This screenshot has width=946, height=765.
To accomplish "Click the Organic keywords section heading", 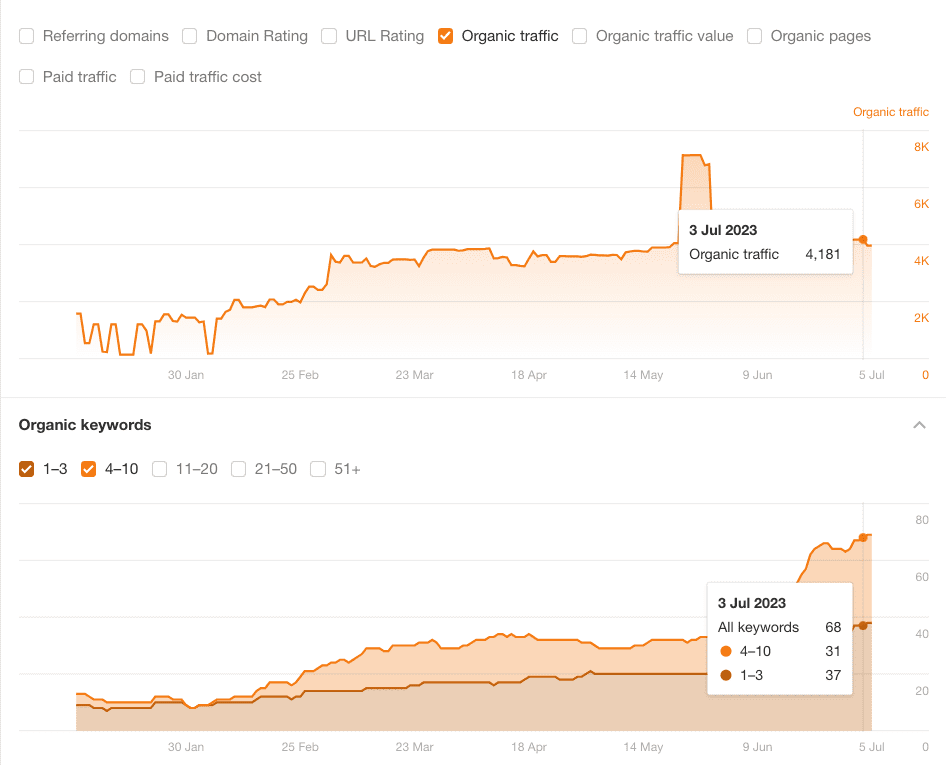I will (x=85, y=425).
